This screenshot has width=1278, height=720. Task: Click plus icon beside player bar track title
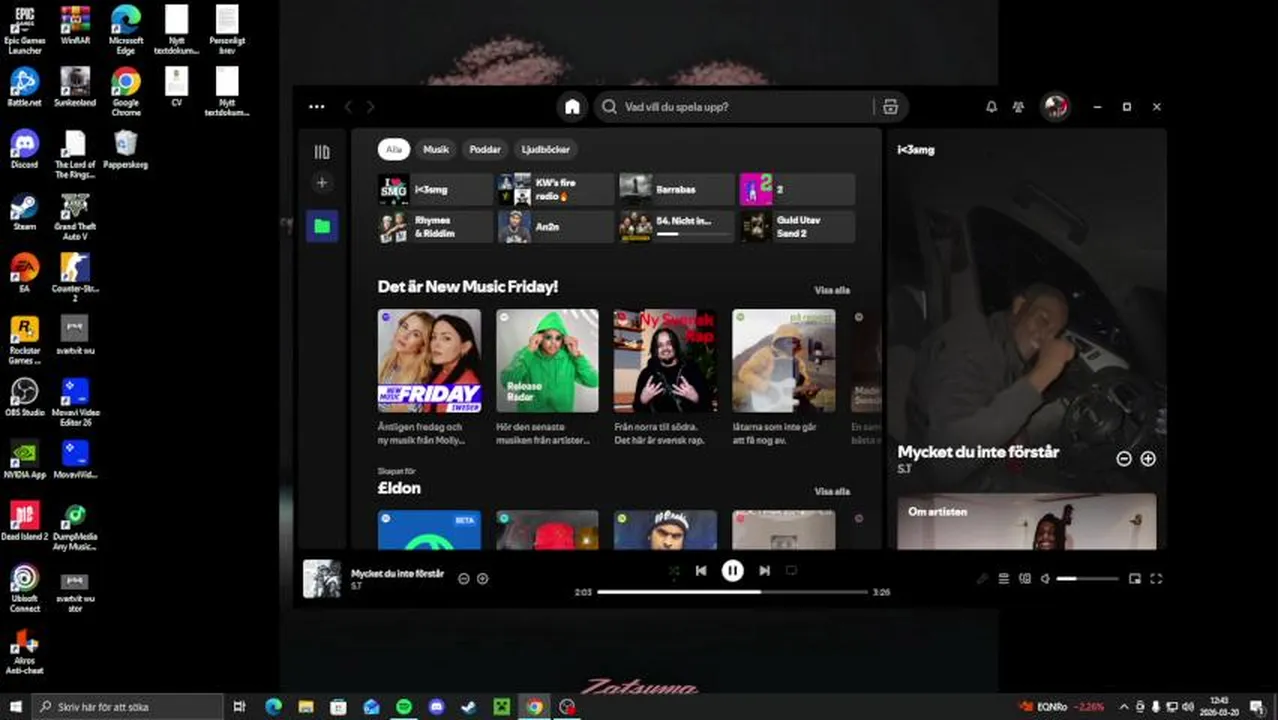482,578
